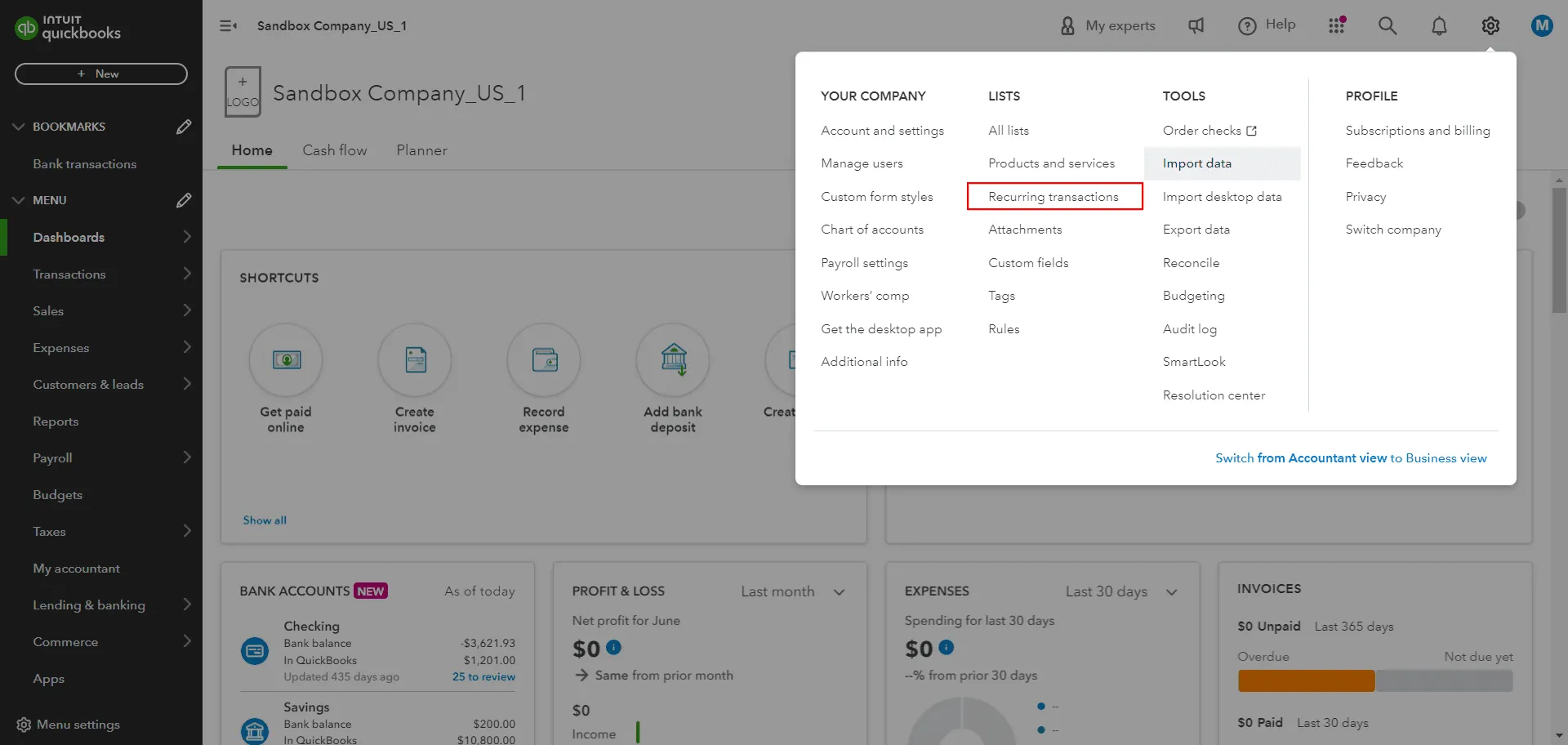Click the gray Not due yet invoices bar
Viewport: 1568px width, 745px height.
pyautogui.click(x=1444, y=680)
